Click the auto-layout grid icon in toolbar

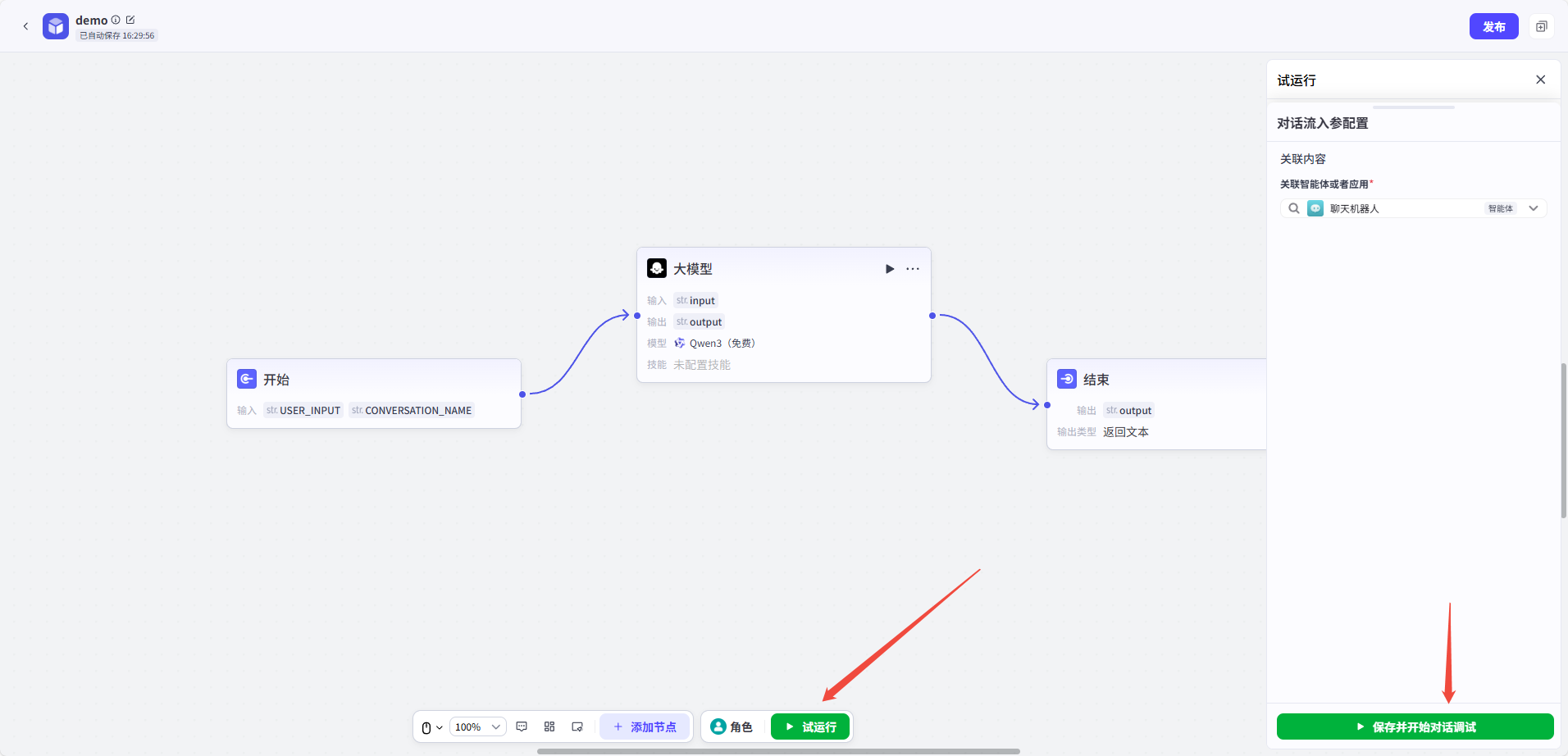tap(549, 726)
